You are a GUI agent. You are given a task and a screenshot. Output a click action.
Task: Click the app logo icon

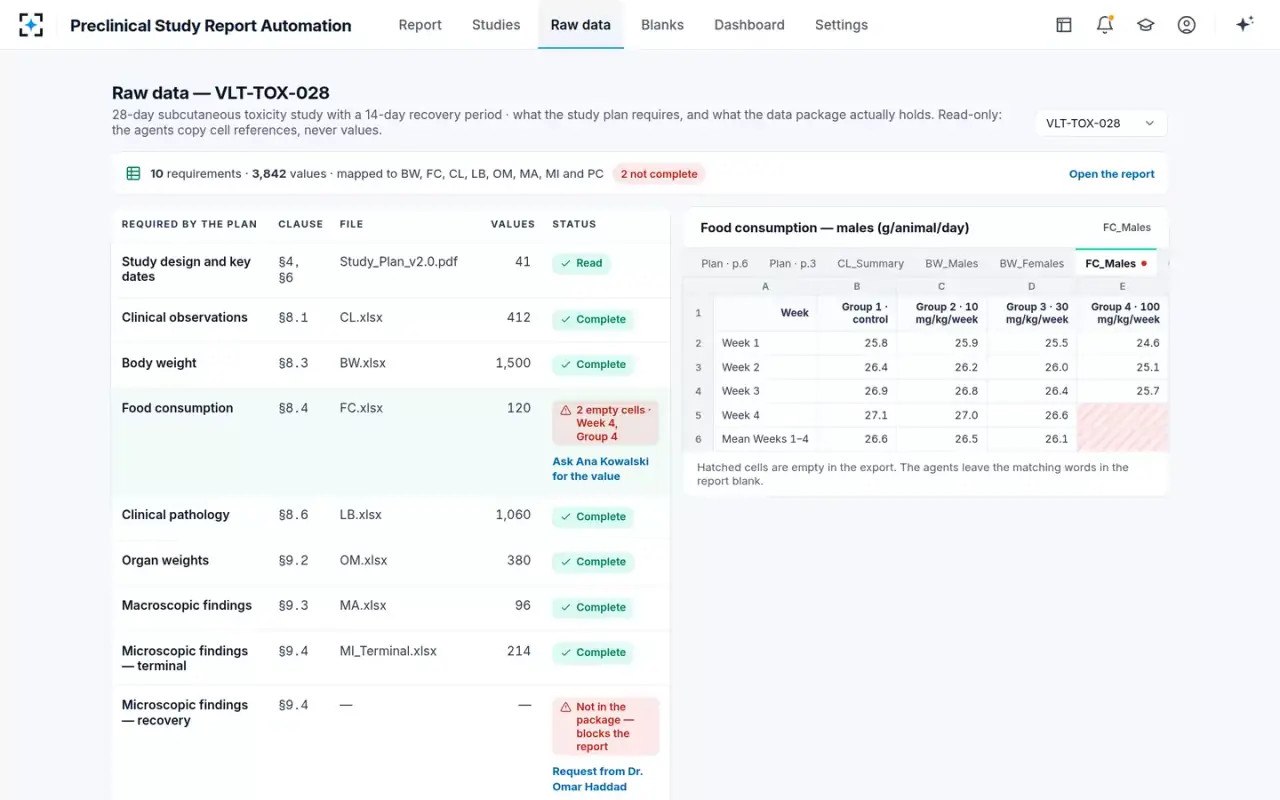[31, 25]
